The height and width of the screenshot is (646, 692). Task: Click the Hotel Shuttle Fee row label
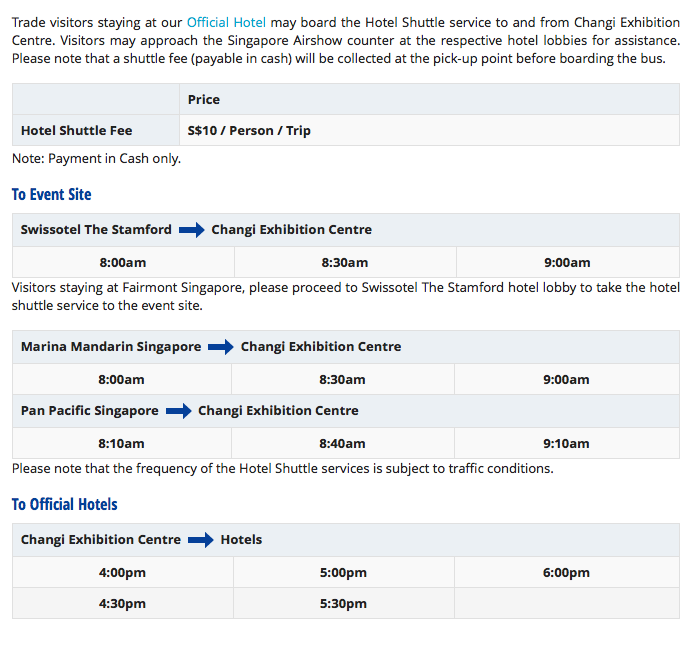pos(76,131)
